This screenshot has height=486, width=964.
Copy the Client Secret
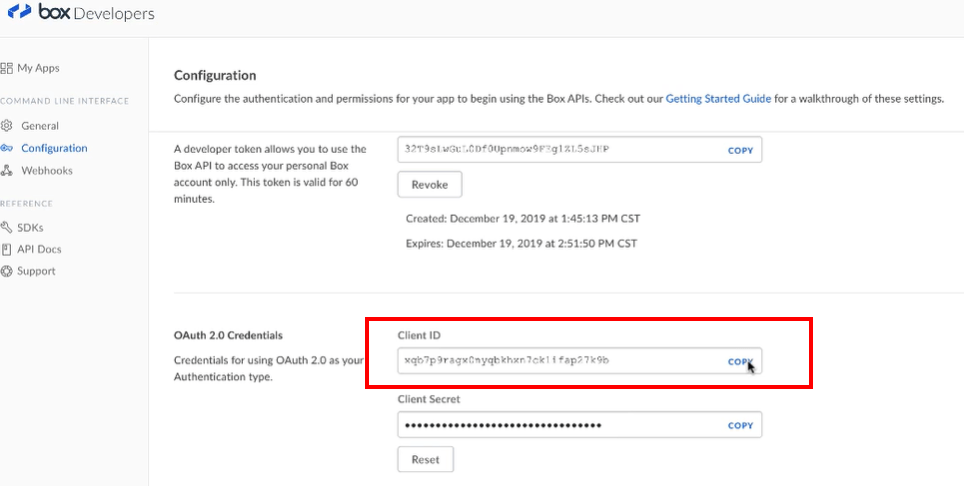click(740, 426)
